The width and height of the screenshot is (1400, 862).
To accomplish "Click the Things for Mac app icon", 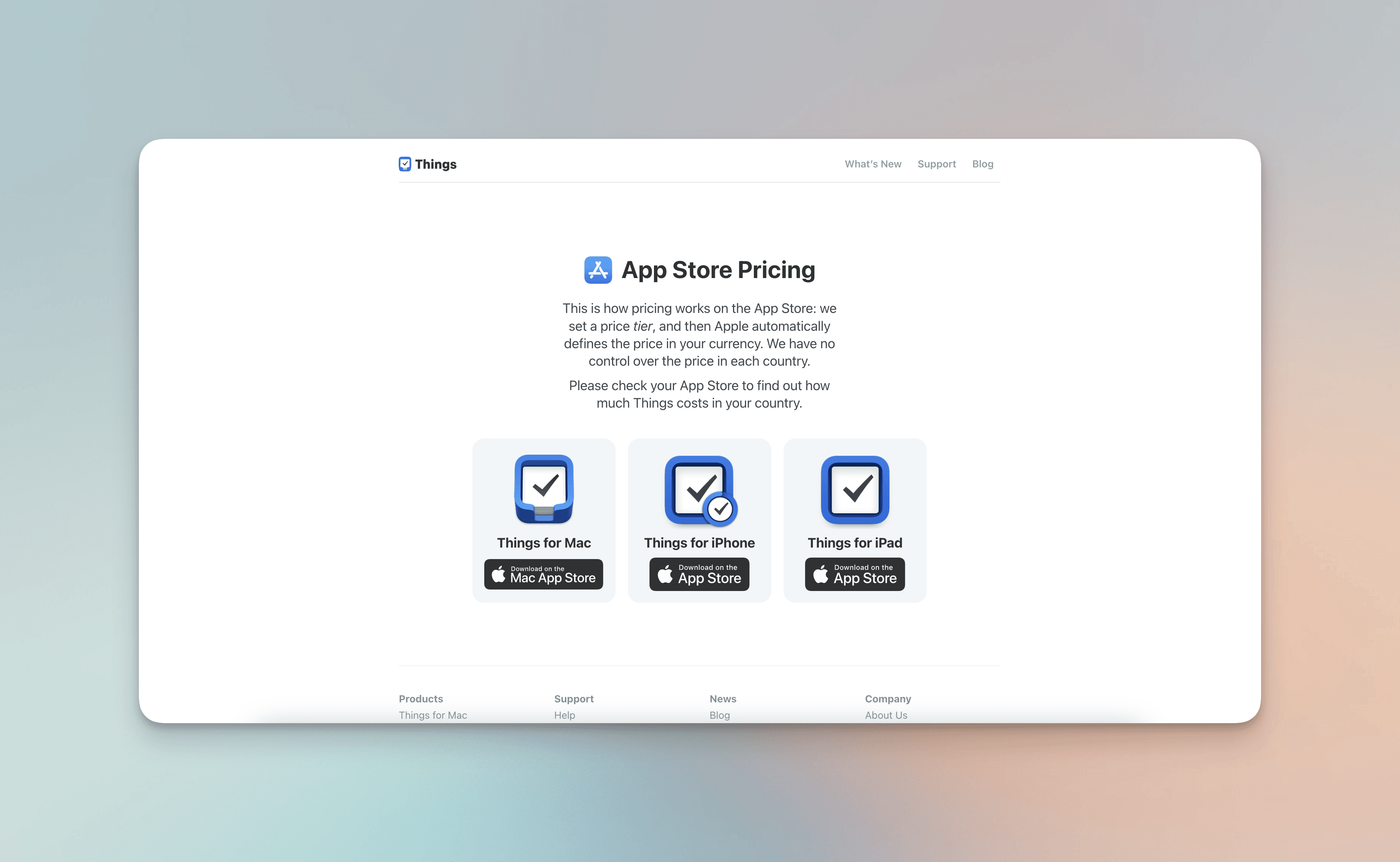I will pyautogui.click(x=543, y=489).
